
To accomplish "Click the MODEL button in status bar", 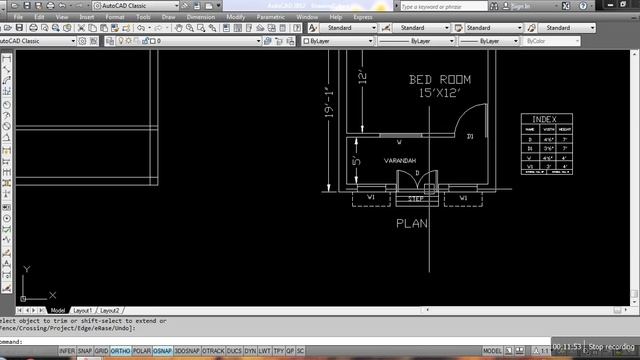I will tap(492, 351).
